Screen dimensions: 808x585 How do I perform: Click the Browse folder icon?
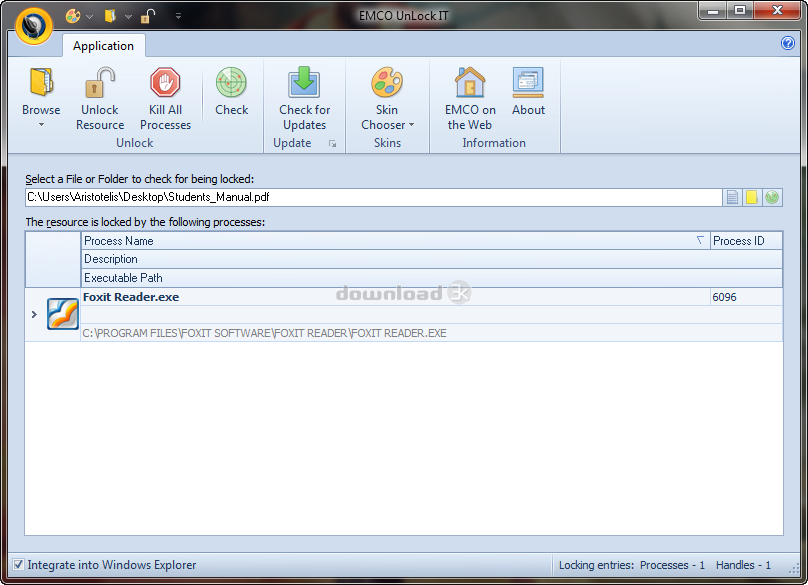point(41,82)
